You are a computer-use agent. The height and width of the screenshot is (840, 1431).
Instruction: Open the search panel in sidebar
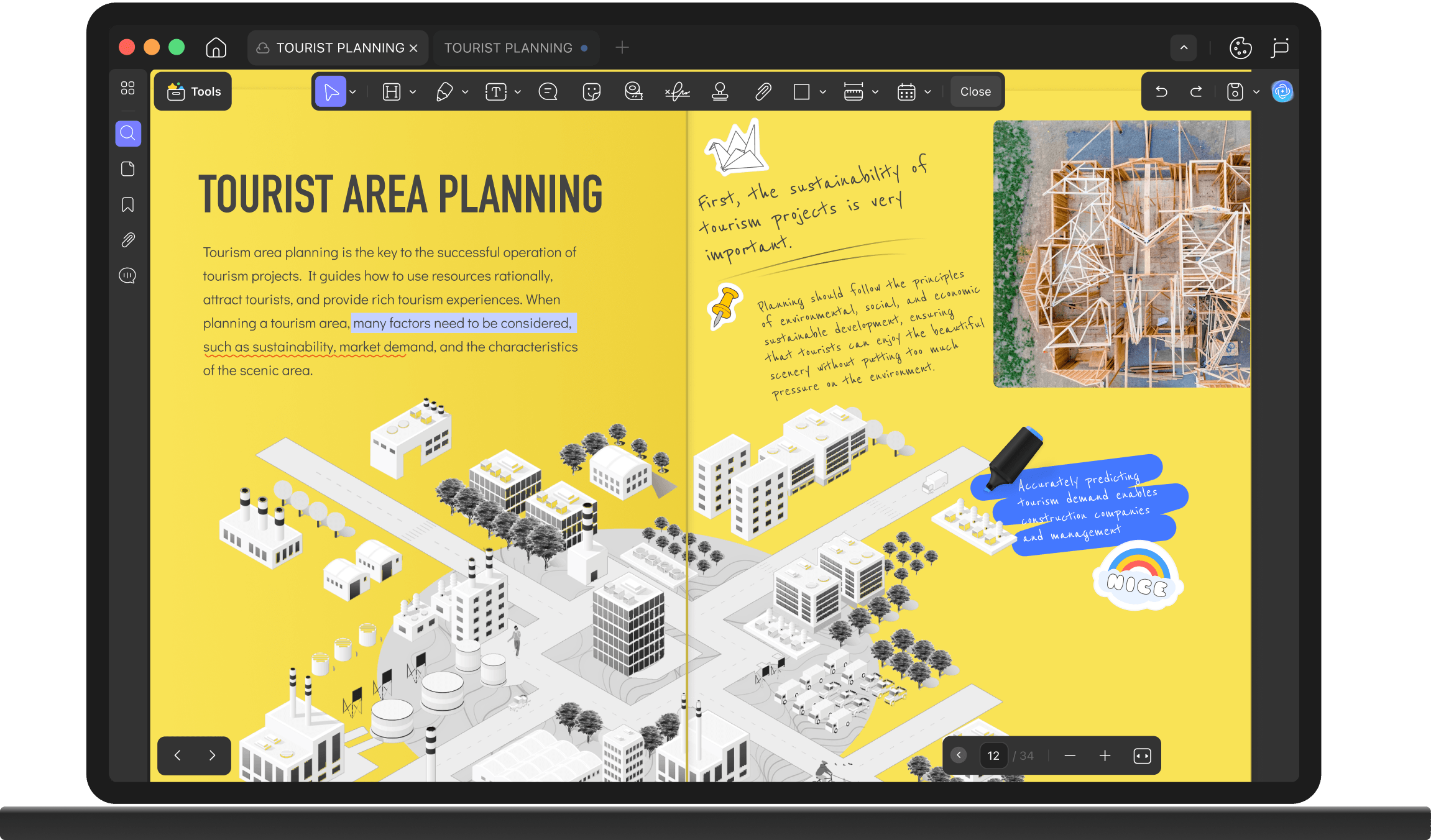point(128,134)
